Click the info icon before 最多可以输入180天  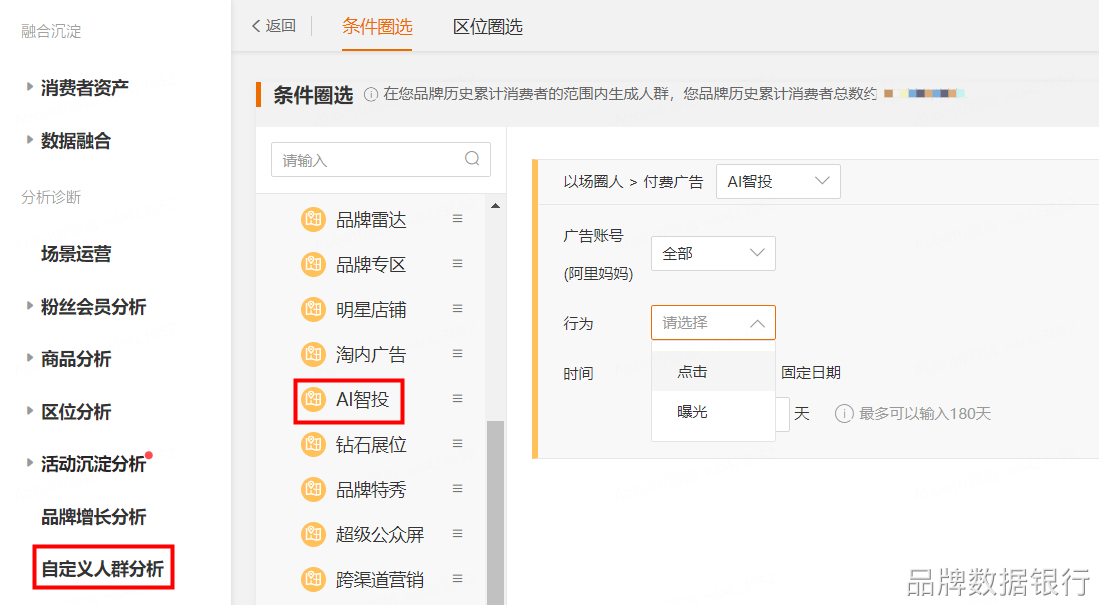point(844,413)
